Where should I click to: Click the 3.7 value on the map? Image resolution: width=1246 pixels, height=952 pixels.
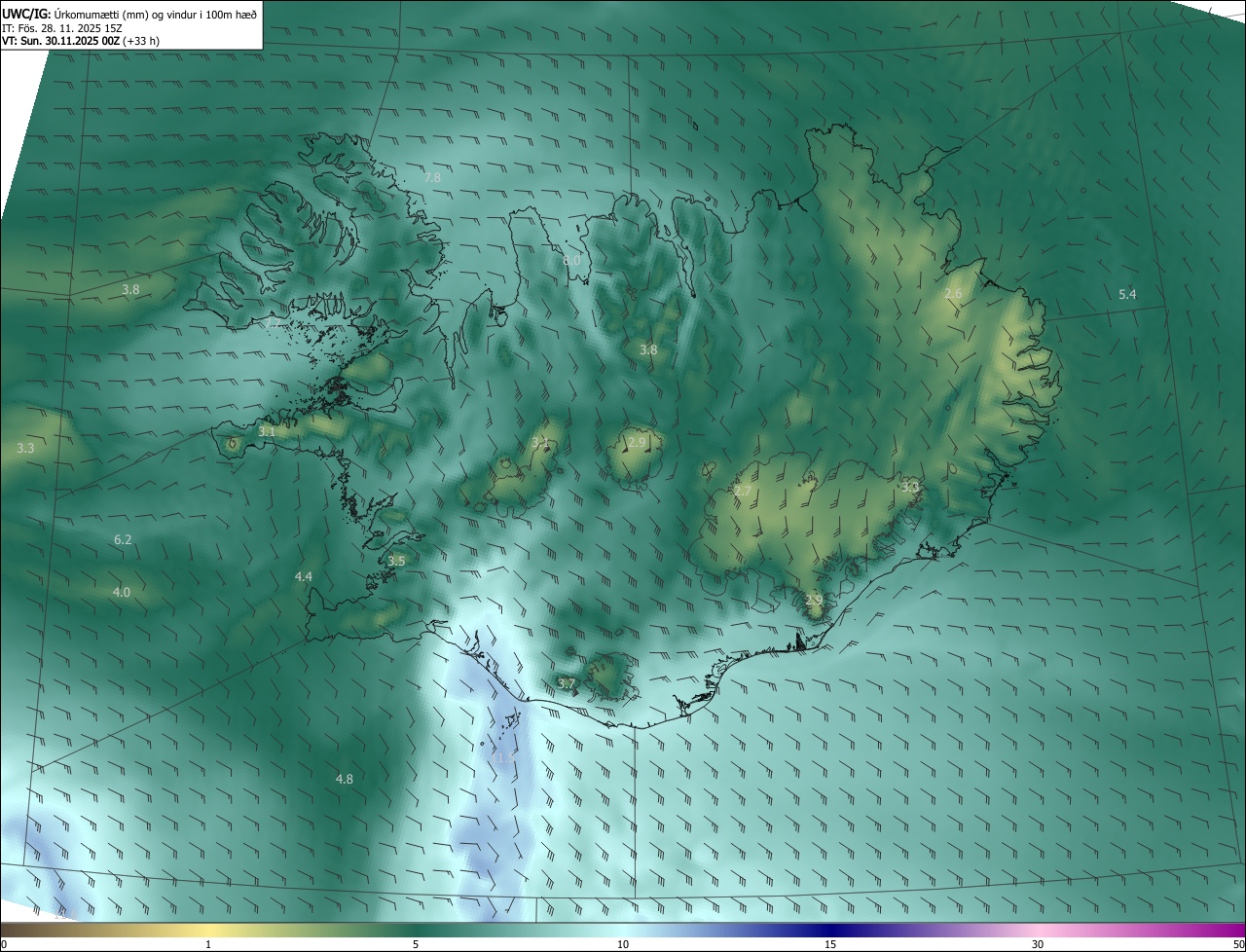(567, 684)
